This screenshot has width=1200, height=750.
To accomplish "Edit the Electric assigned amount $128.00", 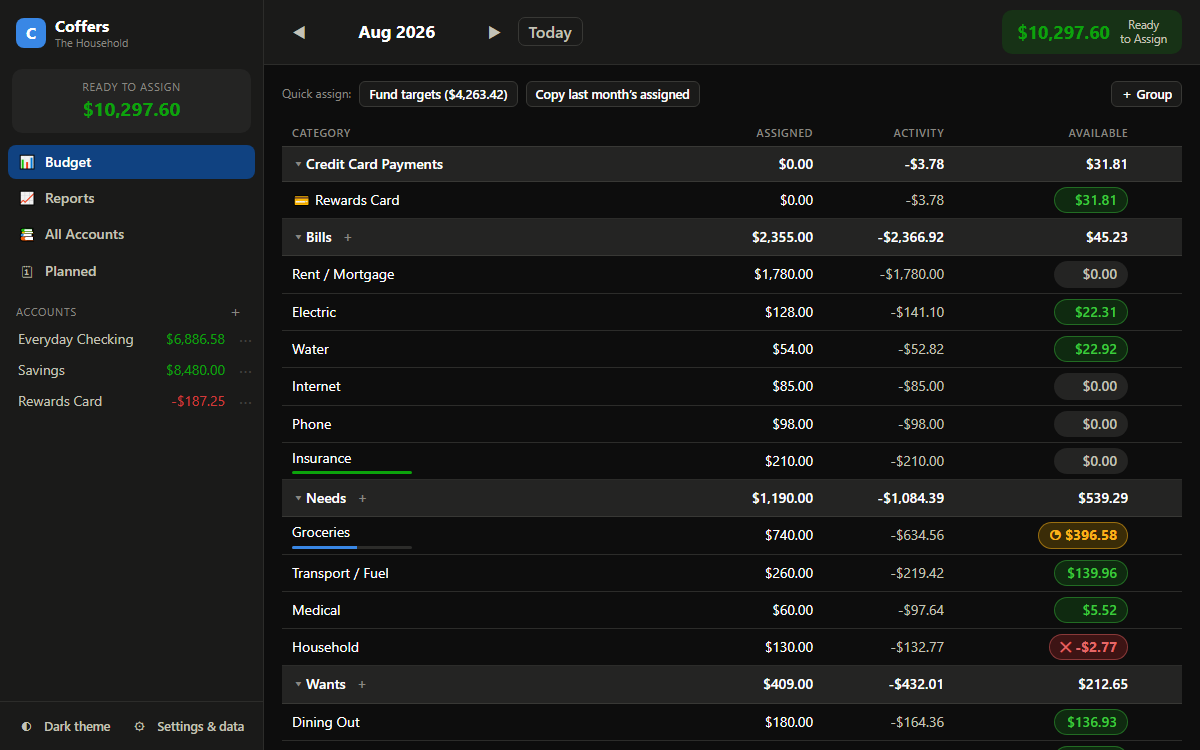I will pos(789,312).
